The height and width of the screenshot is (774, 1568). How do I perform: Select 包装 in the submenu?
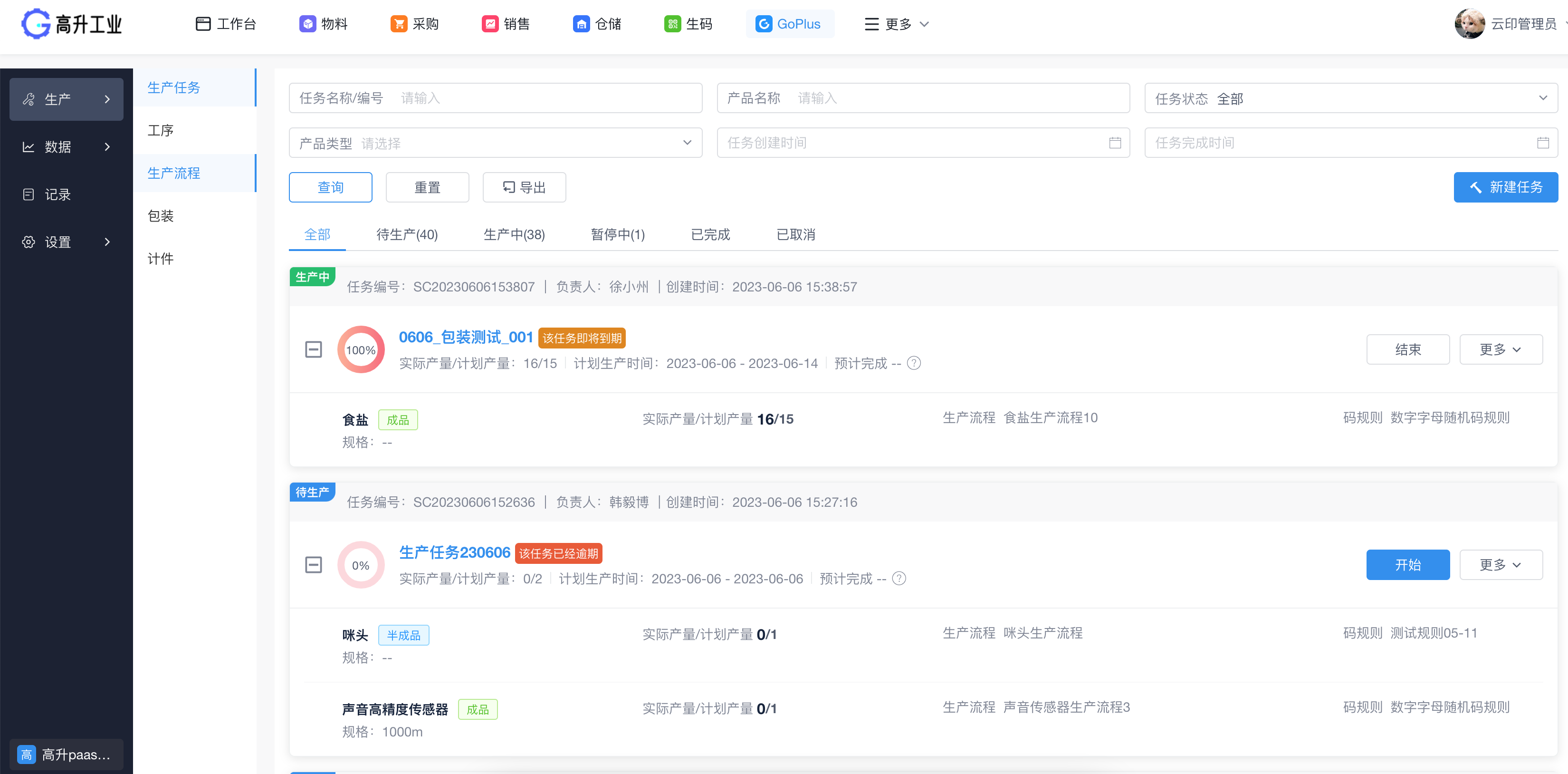[x=195, y=216]
